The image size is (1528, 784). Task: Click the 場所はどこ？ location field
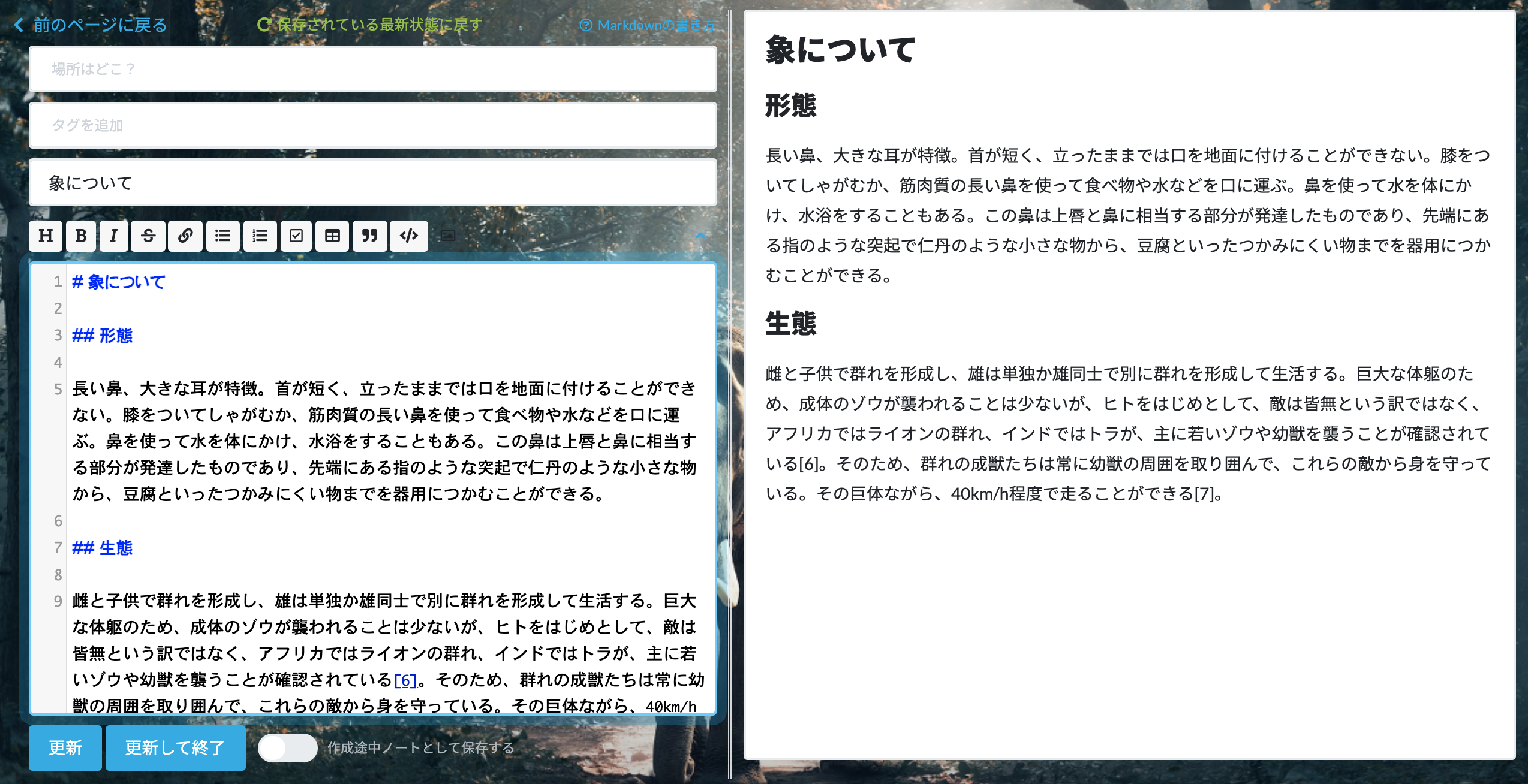[x=373, y=69]
